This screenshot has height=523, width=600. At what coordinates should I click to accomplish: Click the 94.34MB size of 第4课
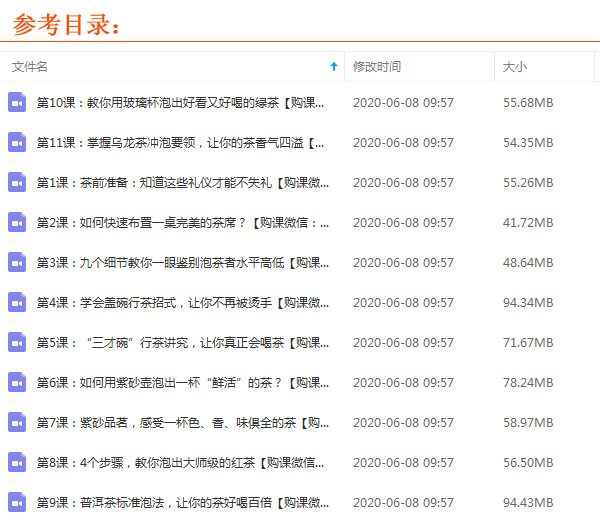point(528,302)
